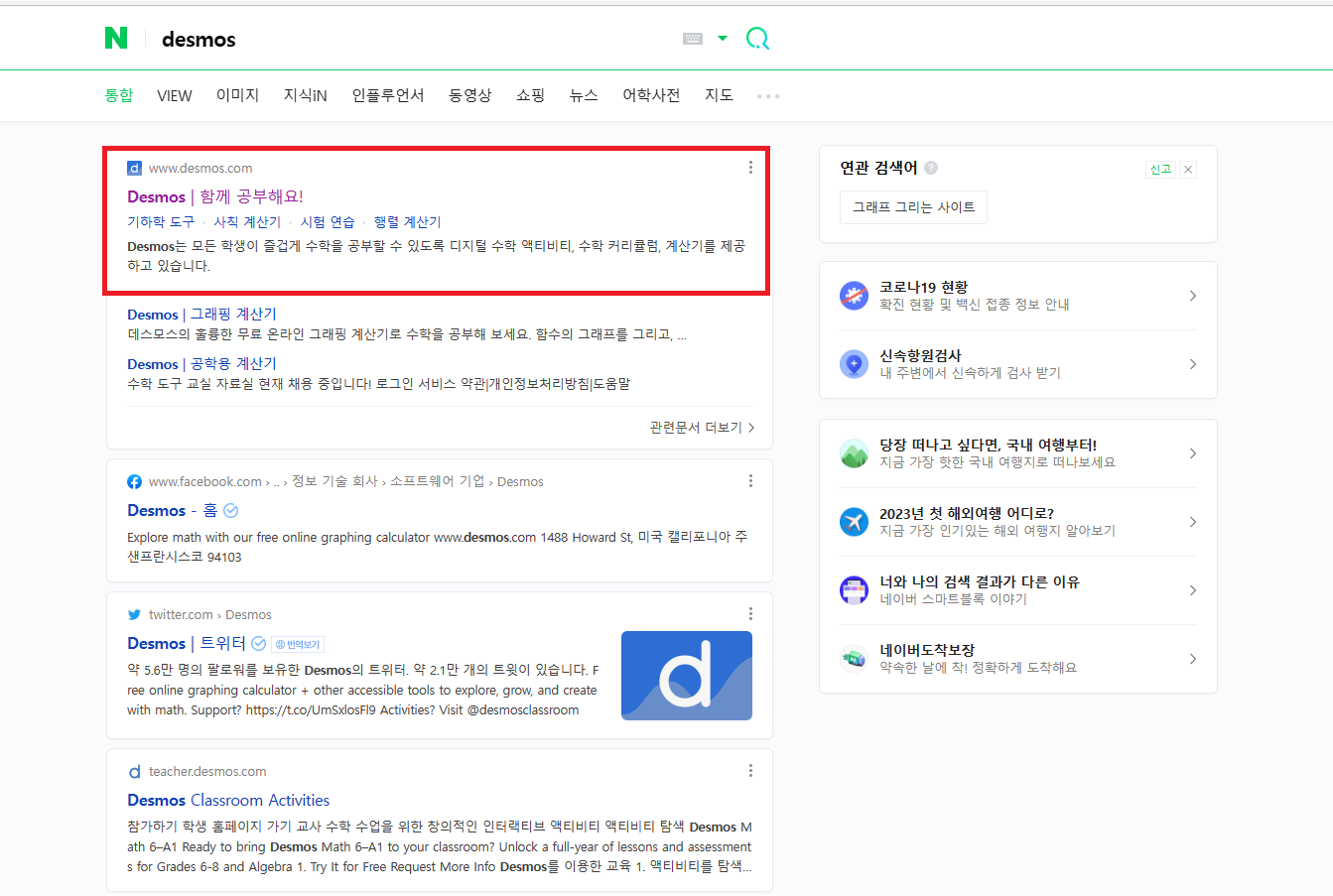Expand chevron on 국내 여행부터 row
Image resolution: width=1333 pixels, height=896 pixels.
tap(1193, 453)
